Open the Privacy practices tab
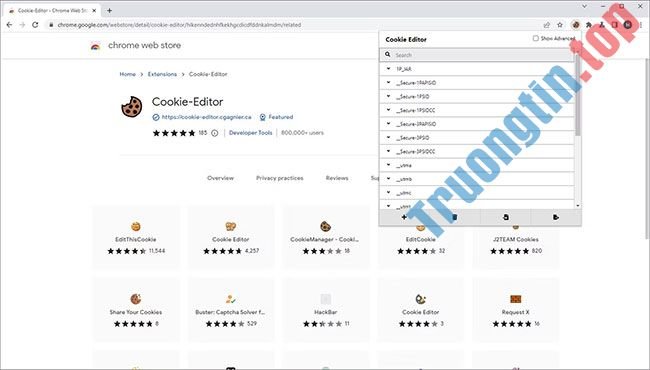Image resolution: width=650 pixels, height=370 pixels. [x=280, y=178]
